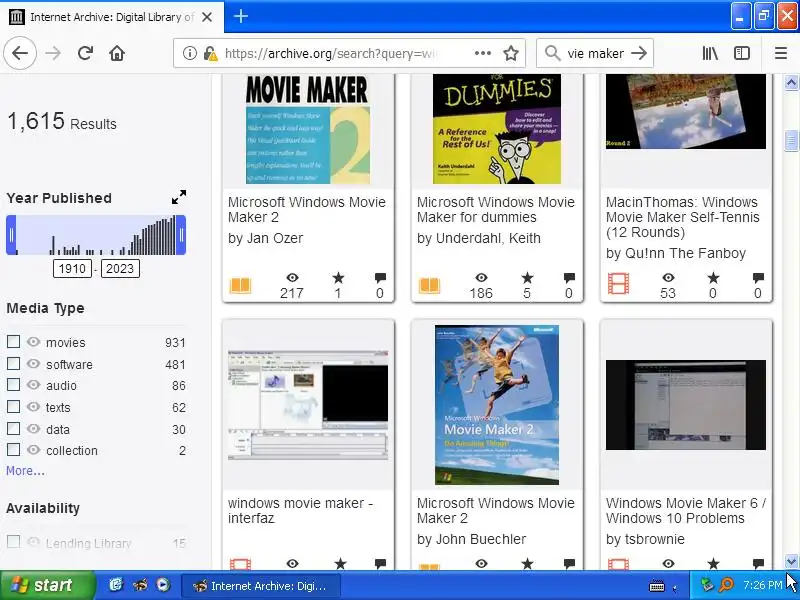The height and width of the screenshot is (600, 800).
Task: Click the Internet Explorer quick launch icon
Action: [117, 585]
